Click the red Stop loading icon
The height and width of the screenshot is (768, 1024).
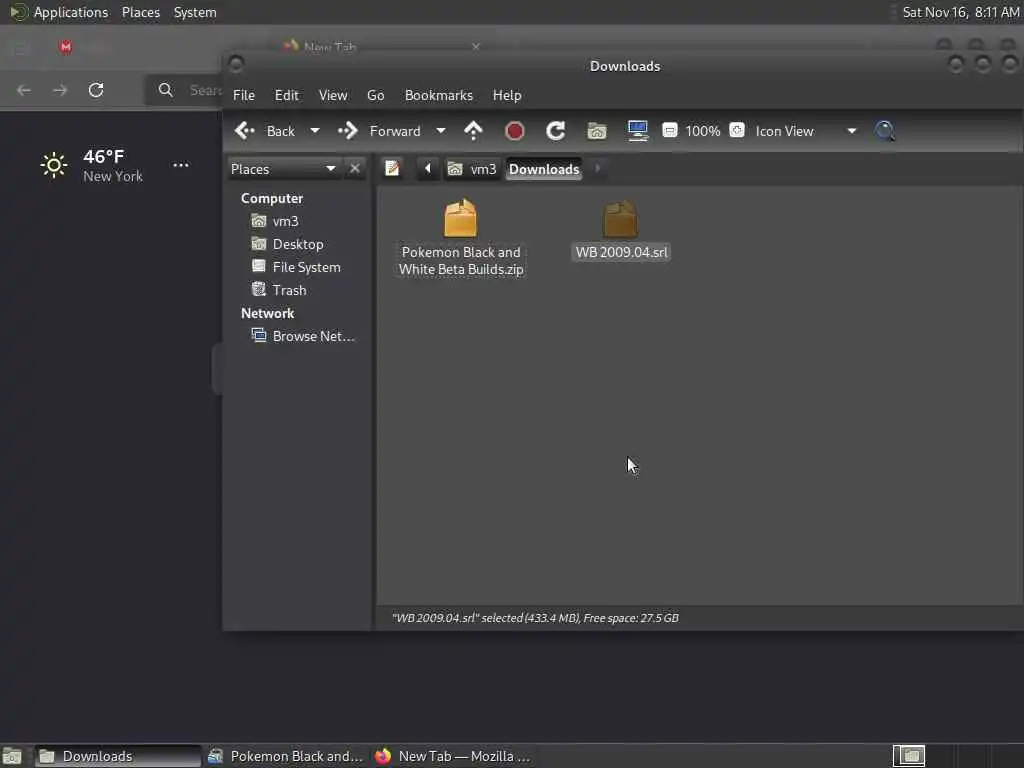click(515, 131)
